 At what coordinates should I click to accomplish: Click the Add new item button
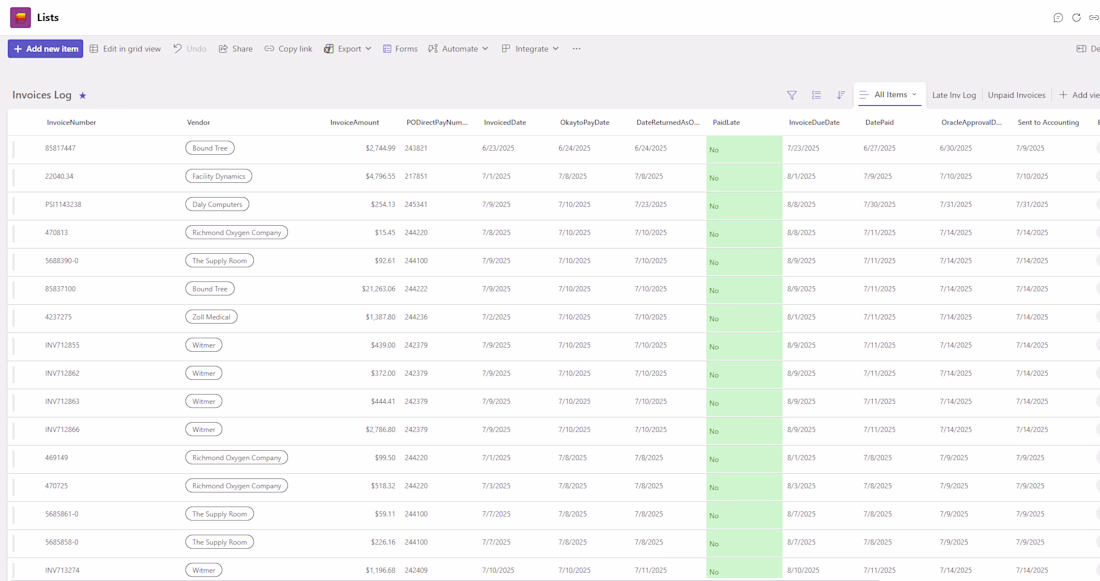coord(46,49)
